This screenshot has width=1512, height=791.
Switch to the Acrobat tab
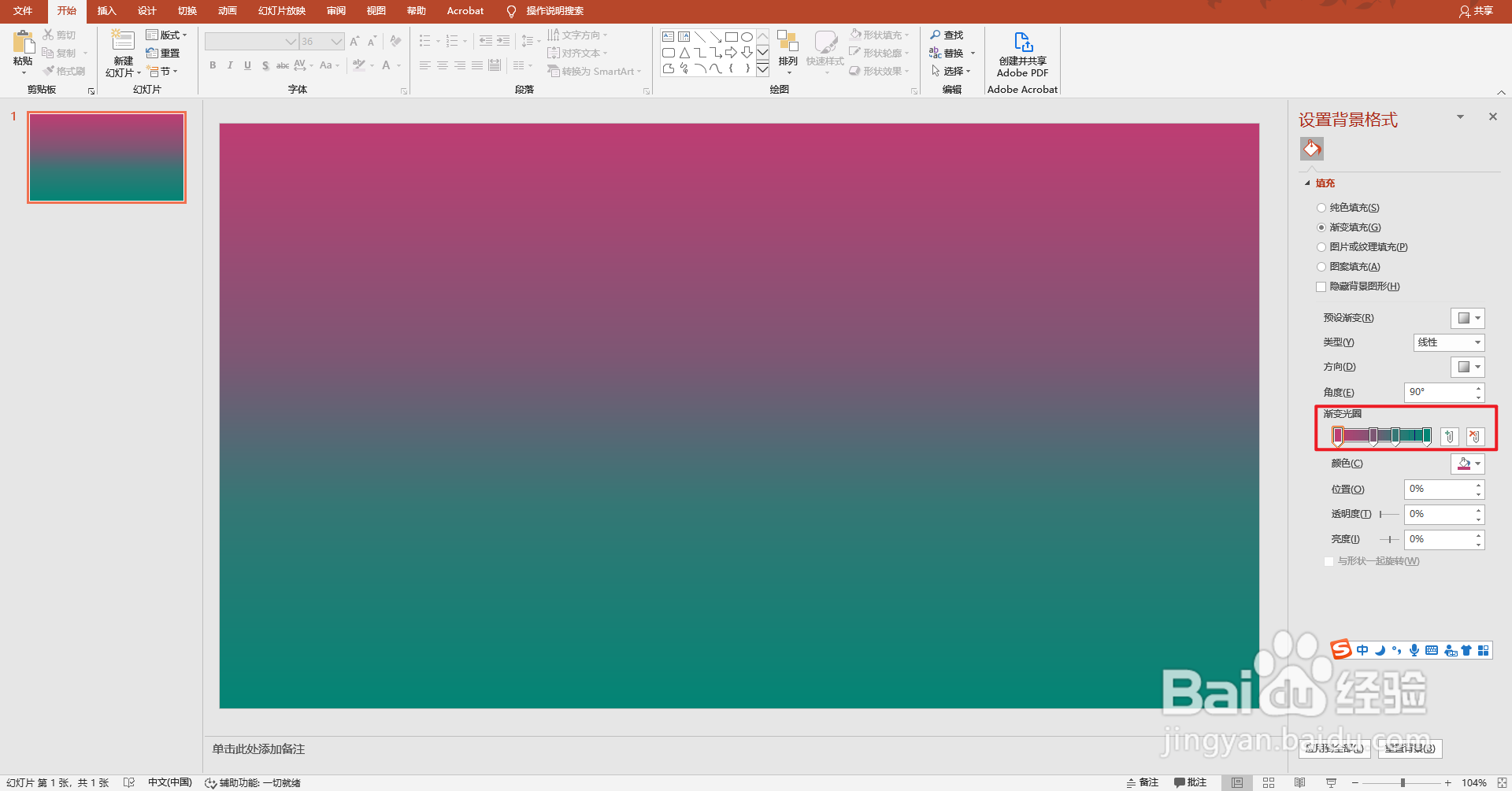pos(465,11)
